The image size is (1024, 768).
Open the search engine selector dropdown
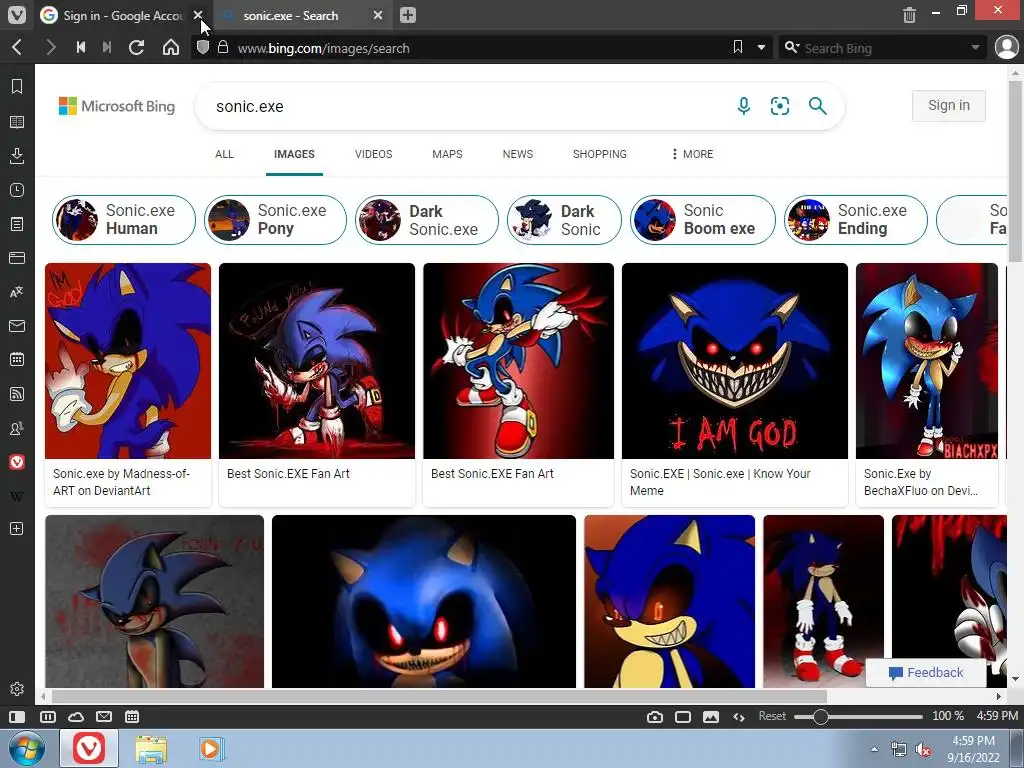pyautogui.click(x=792, y=47)
